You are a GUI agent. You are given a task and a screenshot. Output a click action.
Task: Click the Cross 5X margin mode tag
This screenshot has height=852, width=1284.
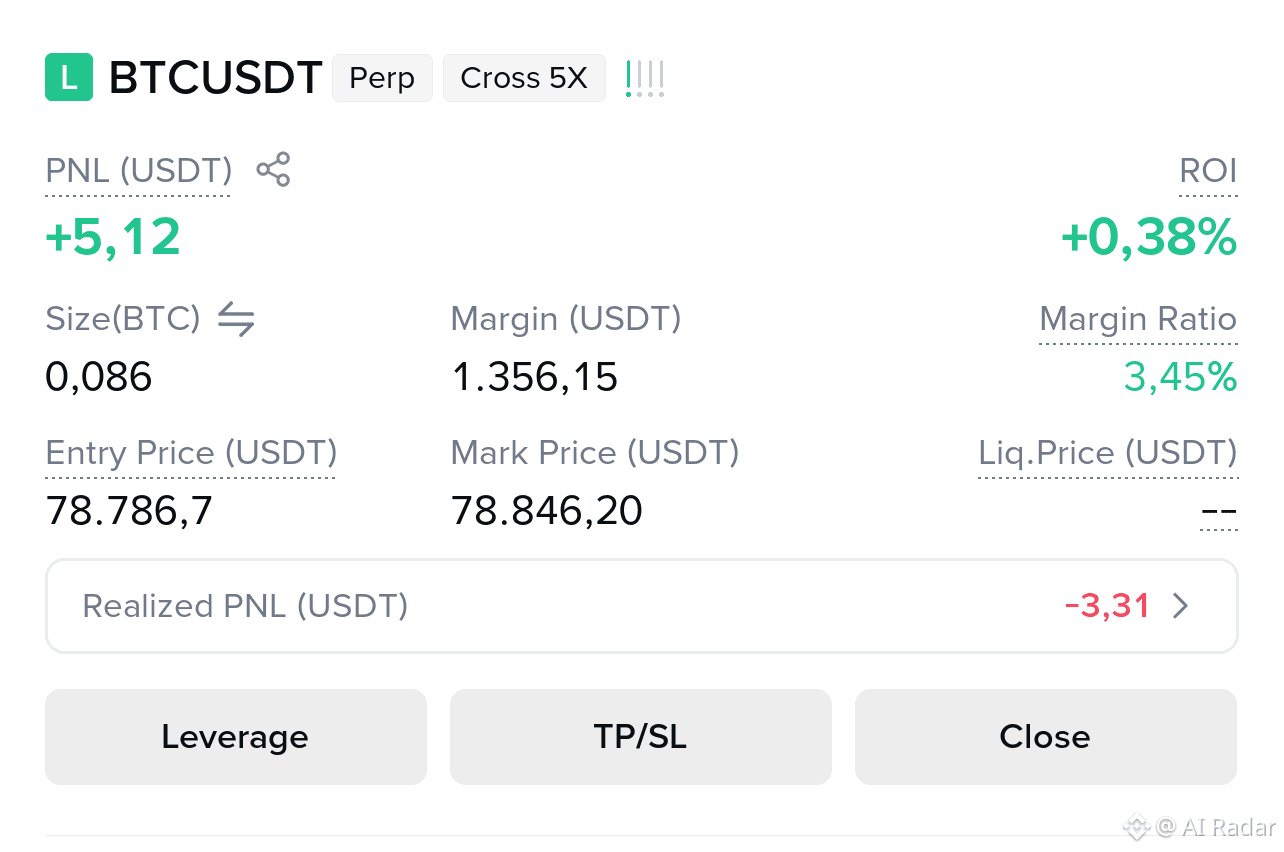[524, 78]
